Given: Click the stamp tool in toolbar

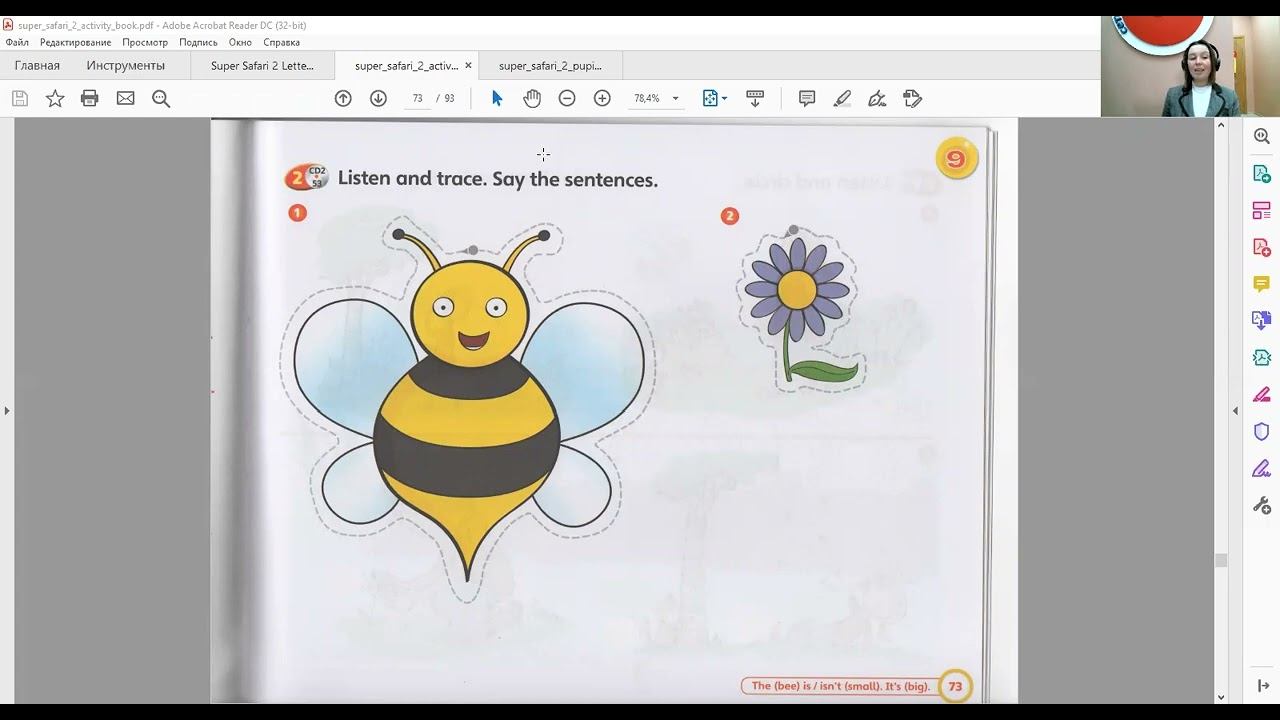Looking at the screenshot, I should click(x=912, y=98).
